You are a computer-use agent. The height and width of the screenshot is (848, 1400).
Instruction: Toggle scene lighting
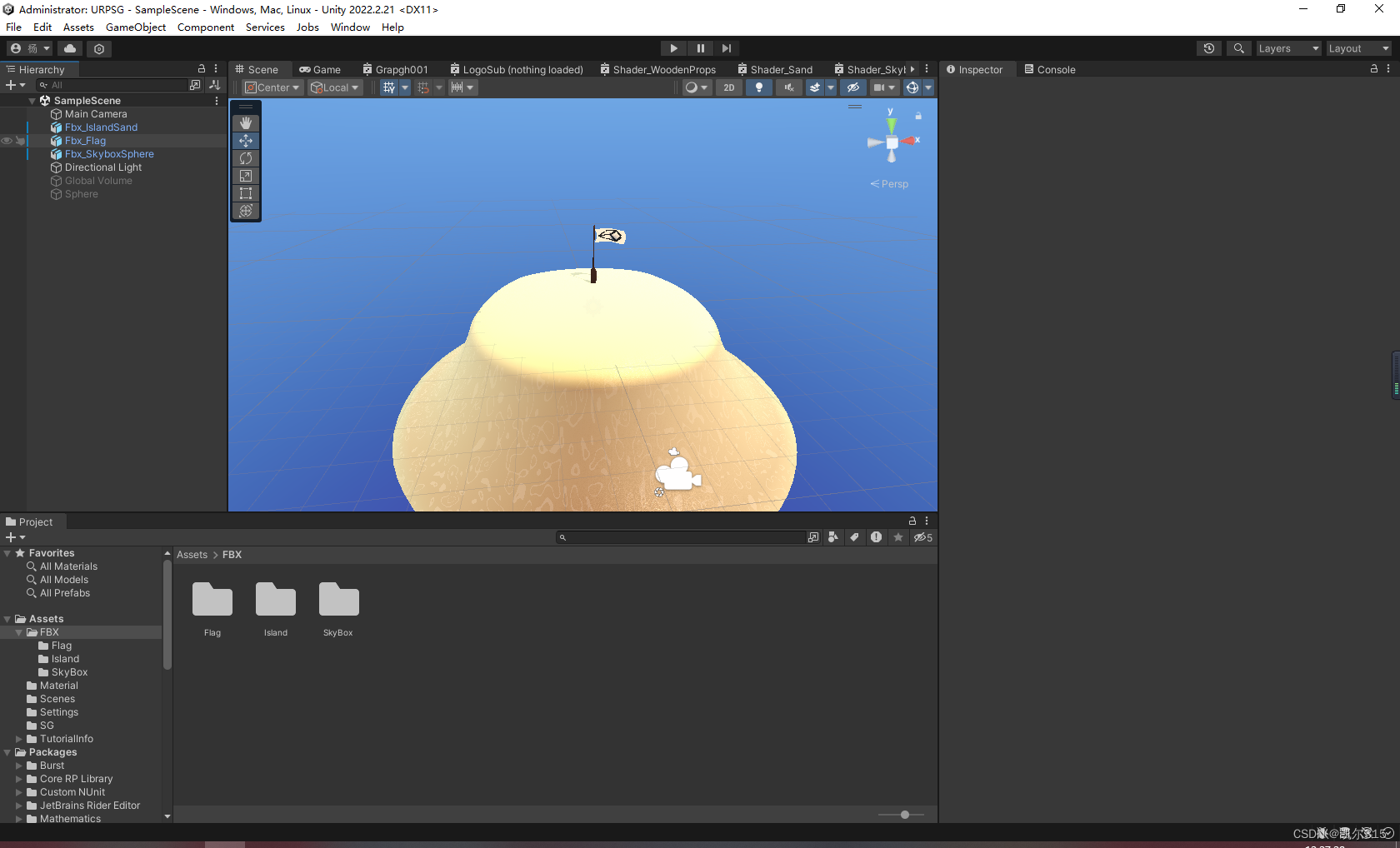click(x=759, y=87)
